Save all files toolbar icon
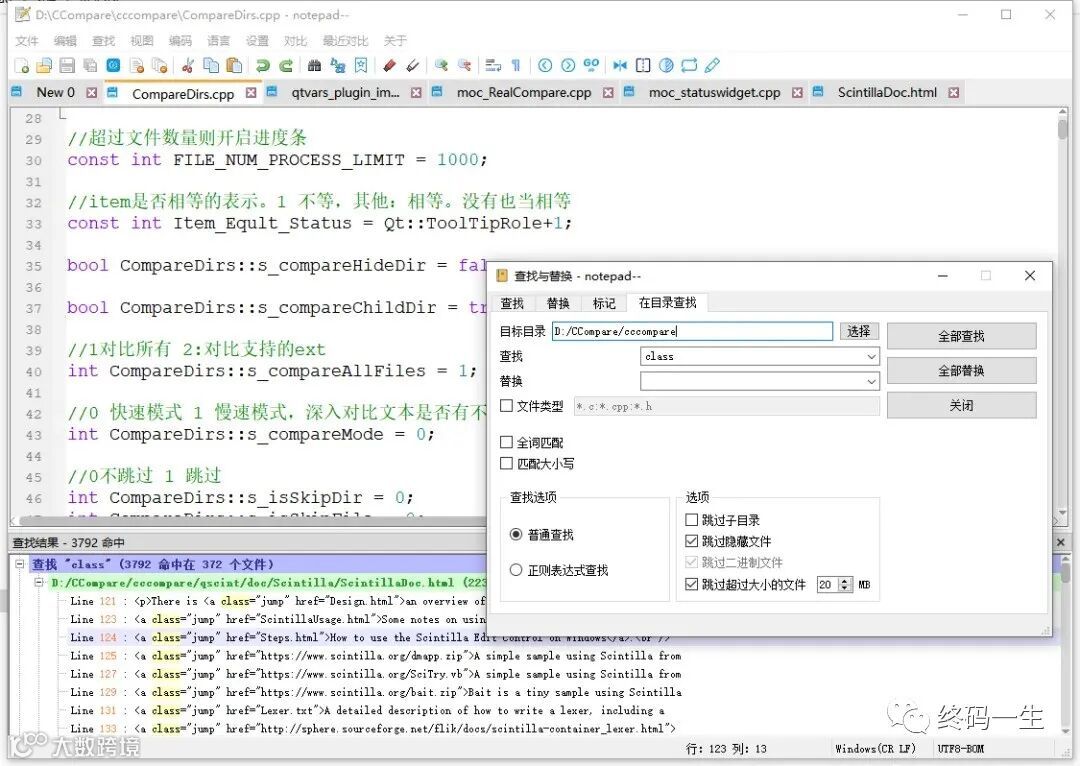 [90, 65]
